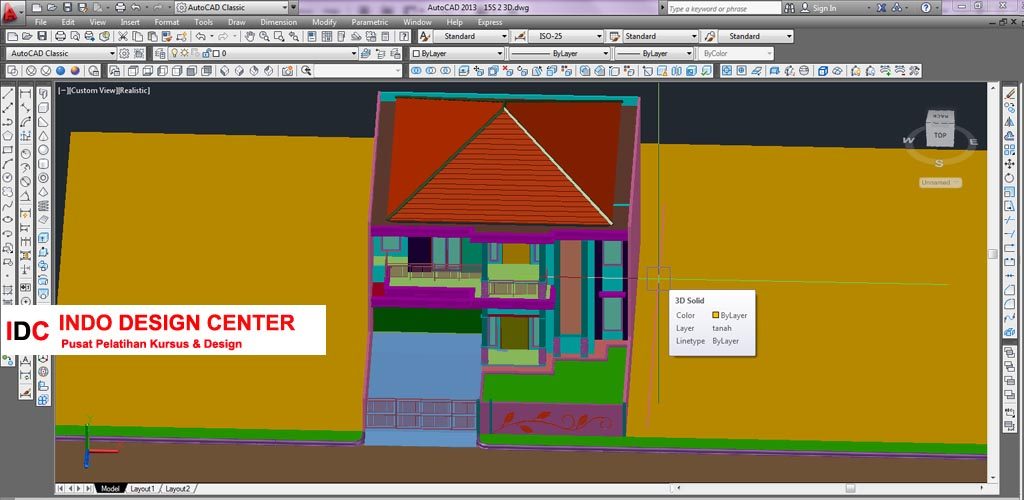
Task: Select the Sphere modeling tool
Action: coord(43,149)
